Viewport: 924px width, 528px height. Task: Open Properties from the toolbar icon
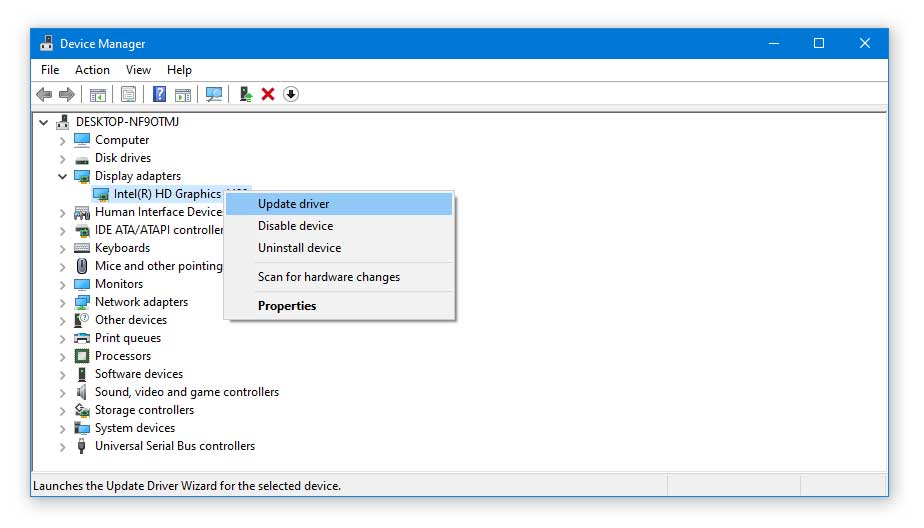(128, 94)
